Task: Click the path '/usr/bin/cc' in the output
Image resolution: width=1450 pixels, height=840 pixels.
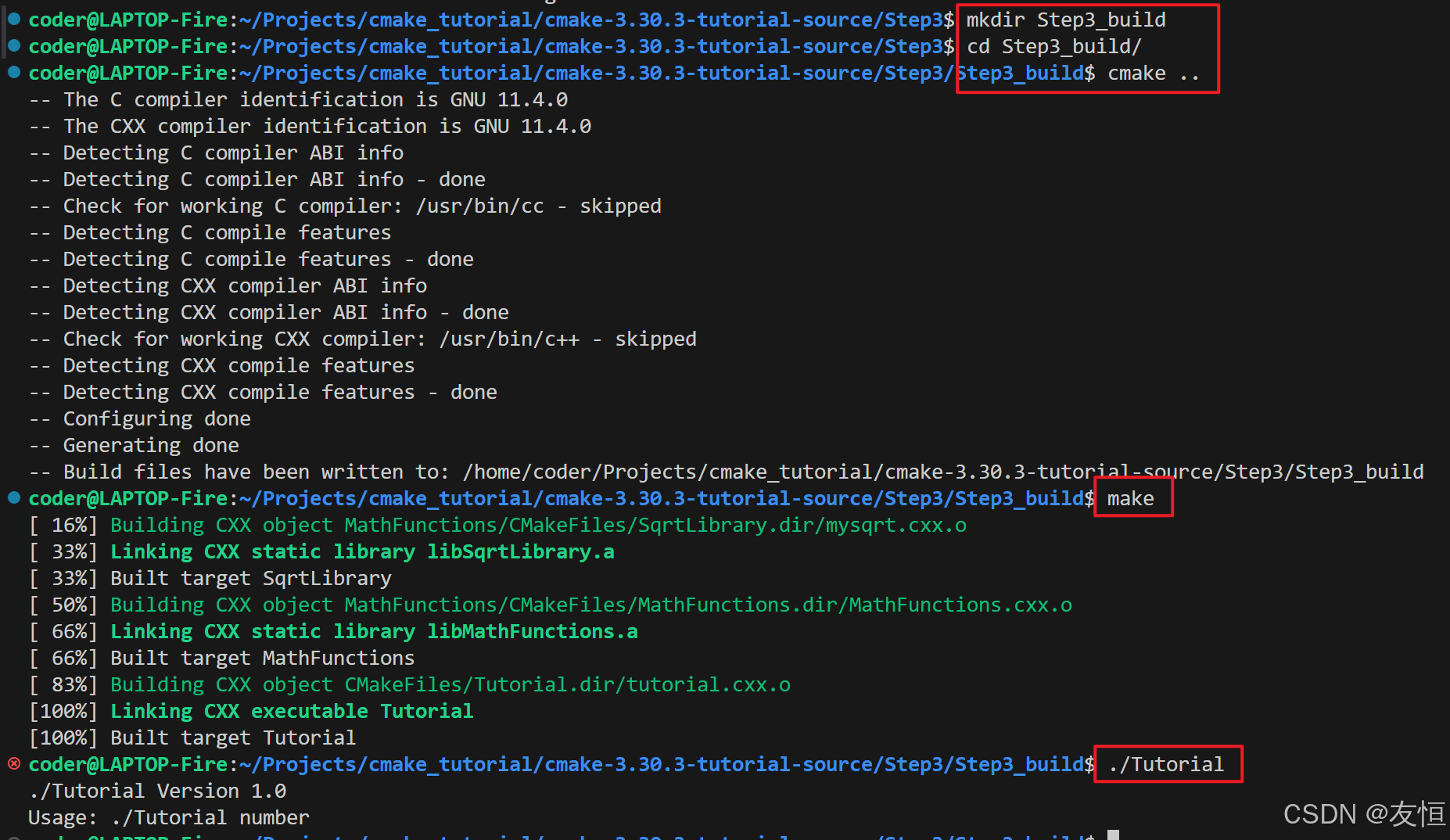Action: click(x=479, y=206)
